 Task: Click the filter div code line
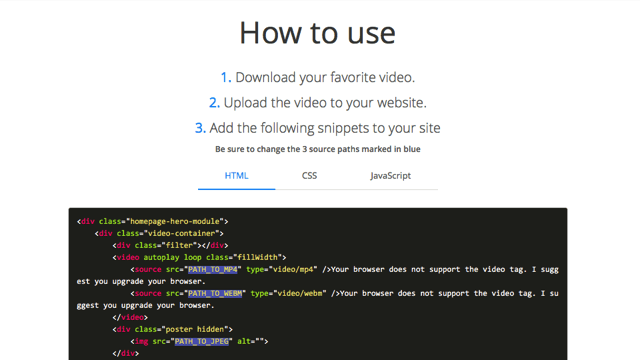tap(171, 245)
